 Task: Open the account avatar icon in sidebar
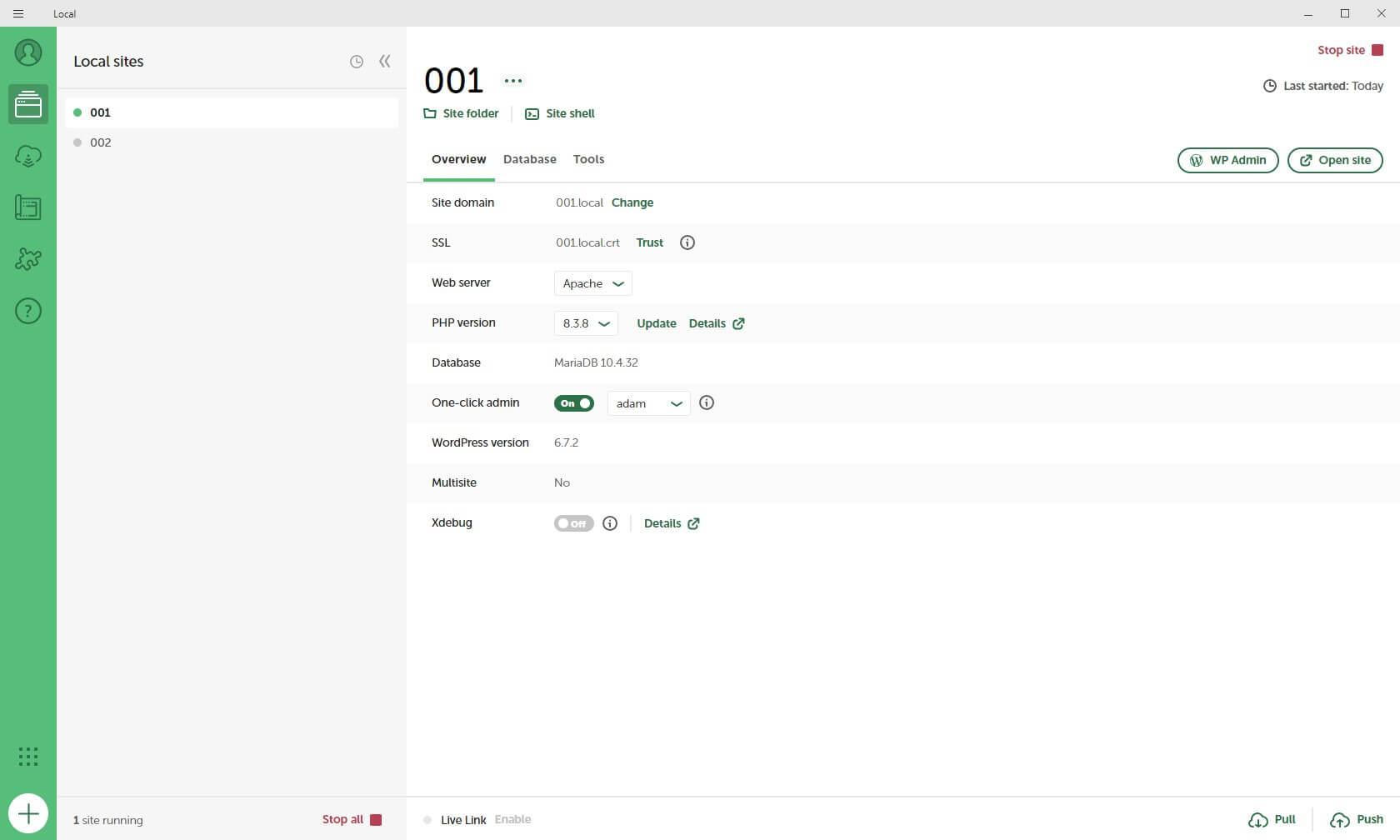28,52
